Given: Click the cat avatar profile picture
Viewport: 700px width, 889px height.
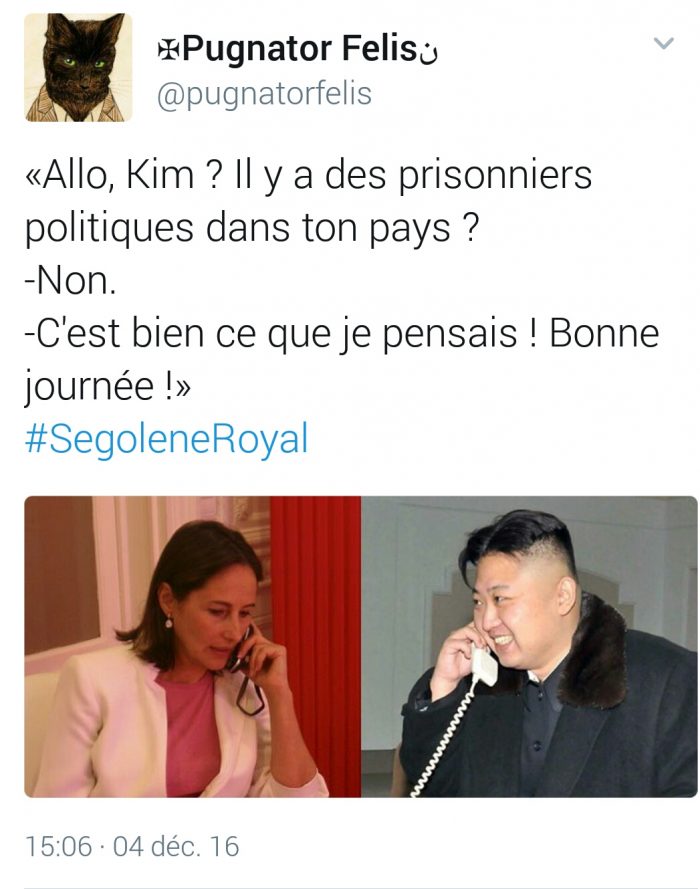Looking at the screenshot, I should pyautogui.click(x=78, y=67).
